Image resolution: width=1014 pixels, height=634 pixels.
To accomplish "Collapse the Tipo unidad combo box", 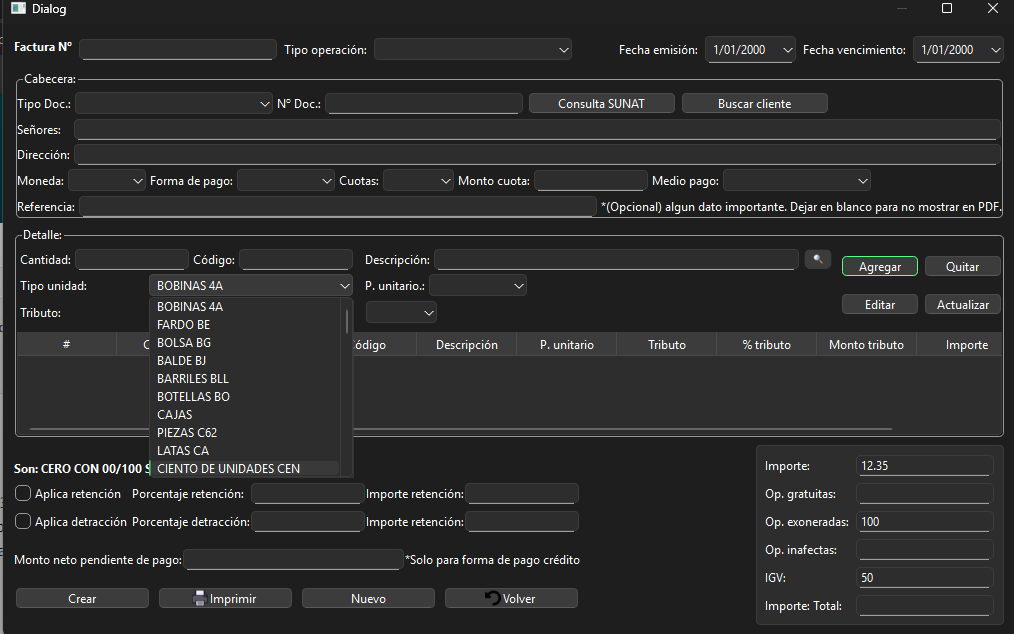I will (251, 285).
